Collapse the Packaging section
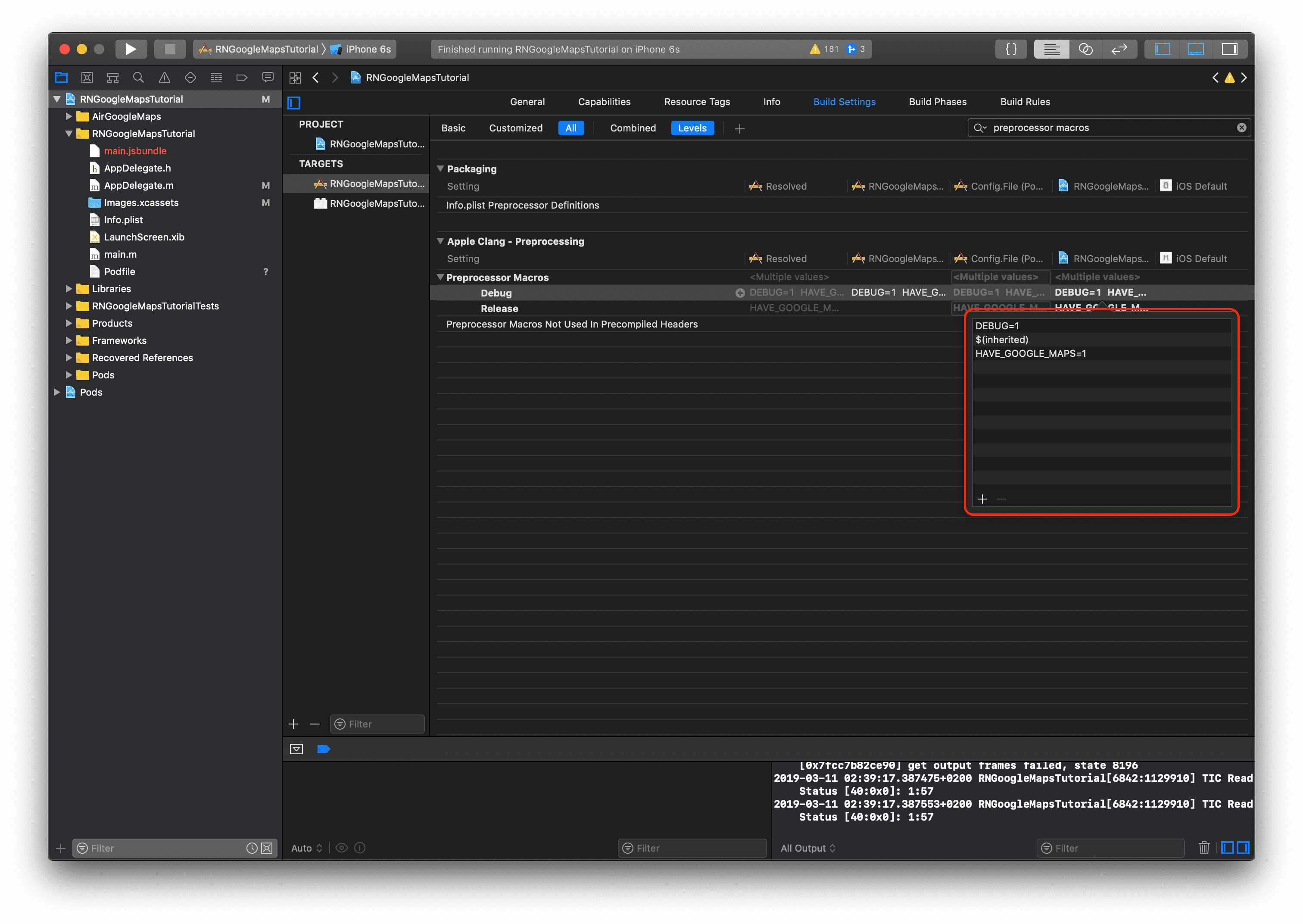Viewport: 1303px width, 924px height. pyautogui.click(x=440, y=169)
